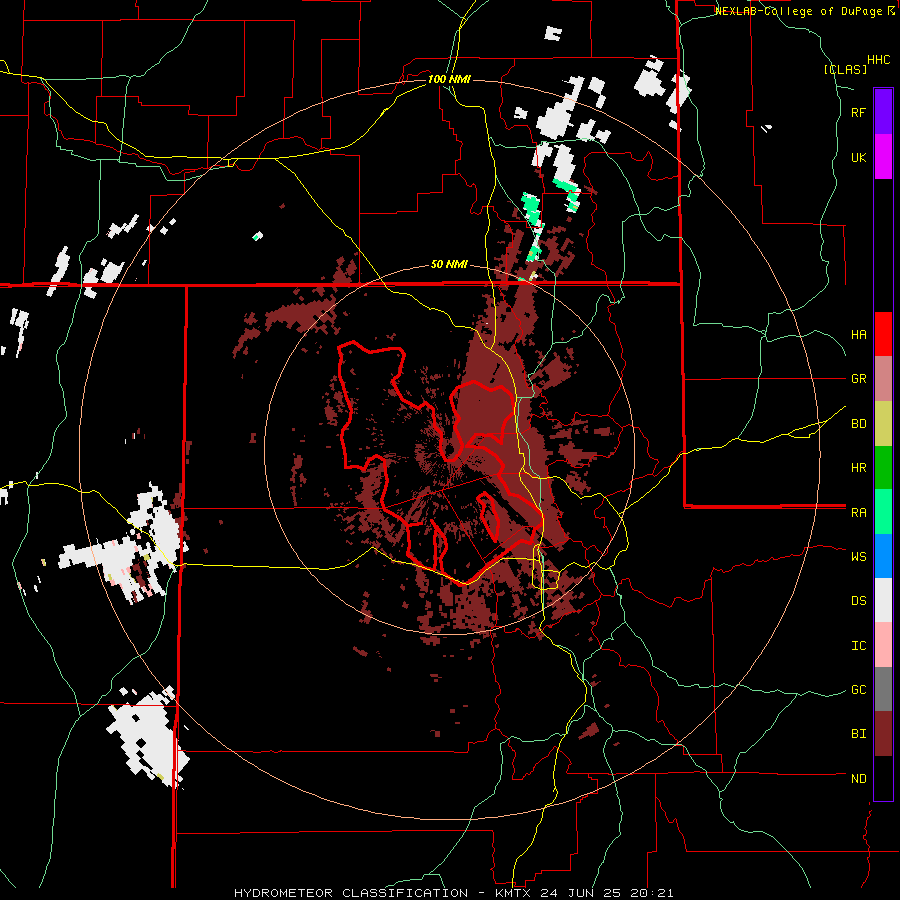
Task: Click the ND legend label
Action: point(859,779)
